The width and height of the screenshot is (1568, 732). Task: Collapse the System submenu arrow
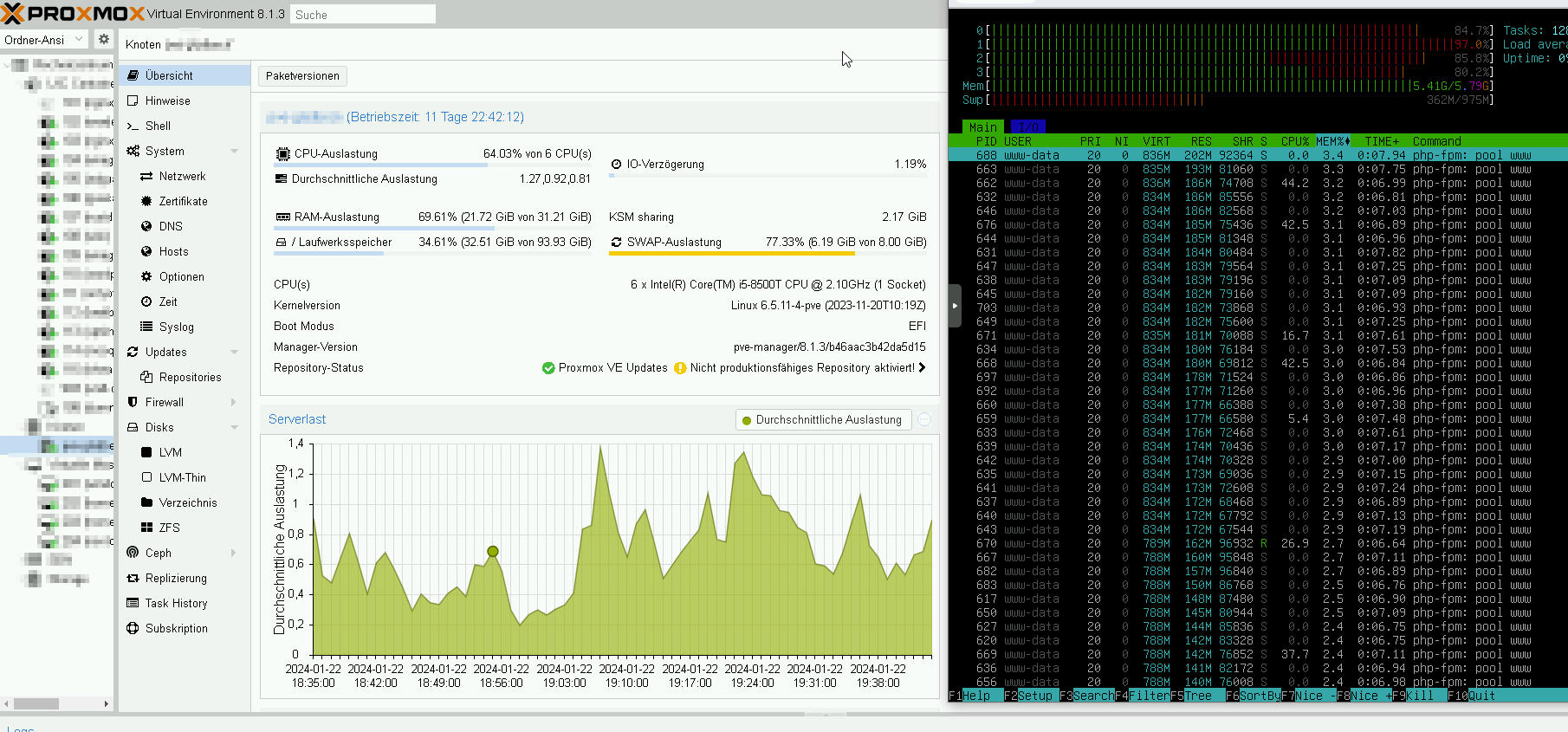coord(234,151)
